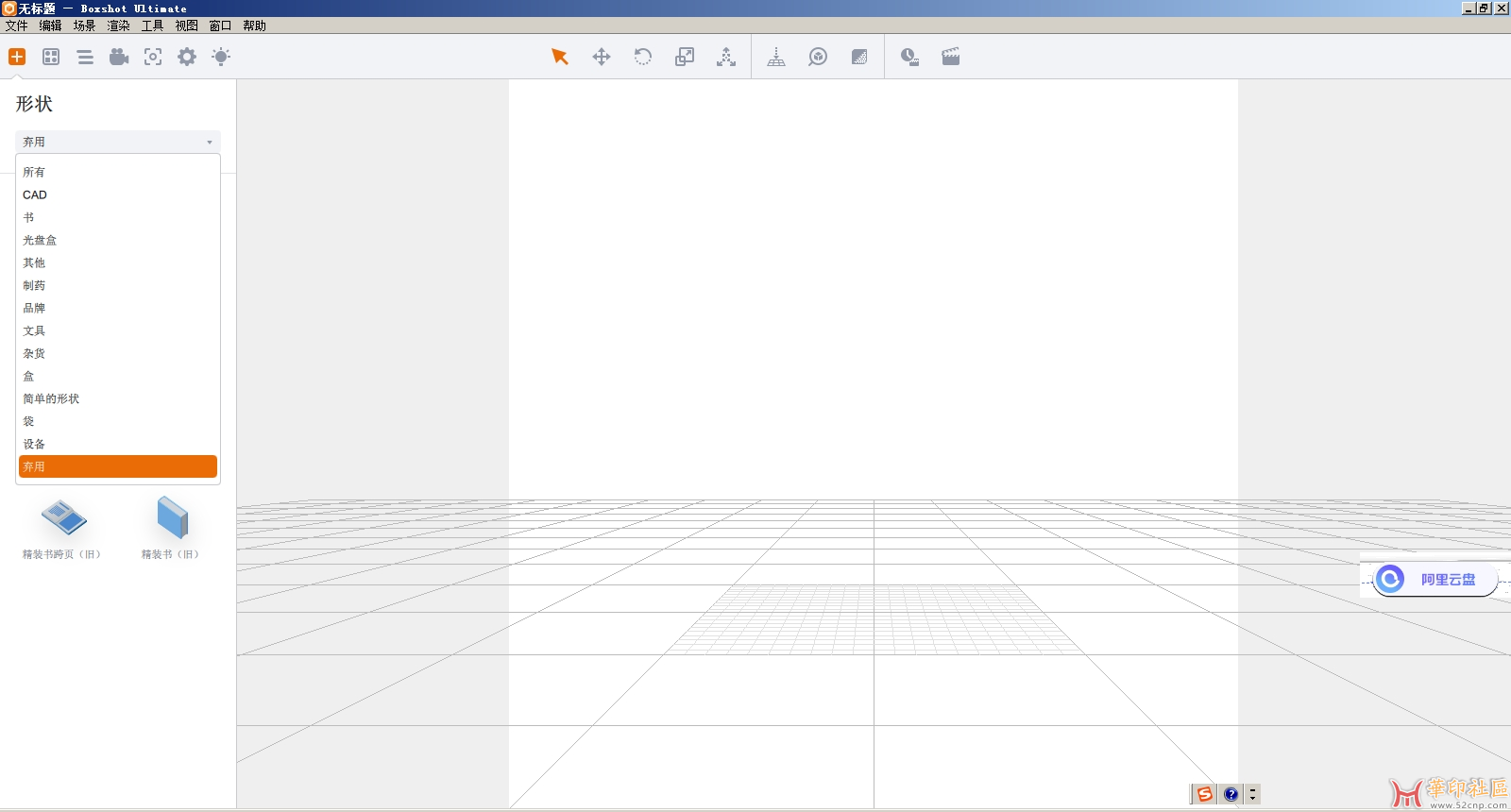Image resolution: width=1511 pixels, height=812 pixels.
Task: Click the Sogou input method icon
Action: pos(1205,794)
